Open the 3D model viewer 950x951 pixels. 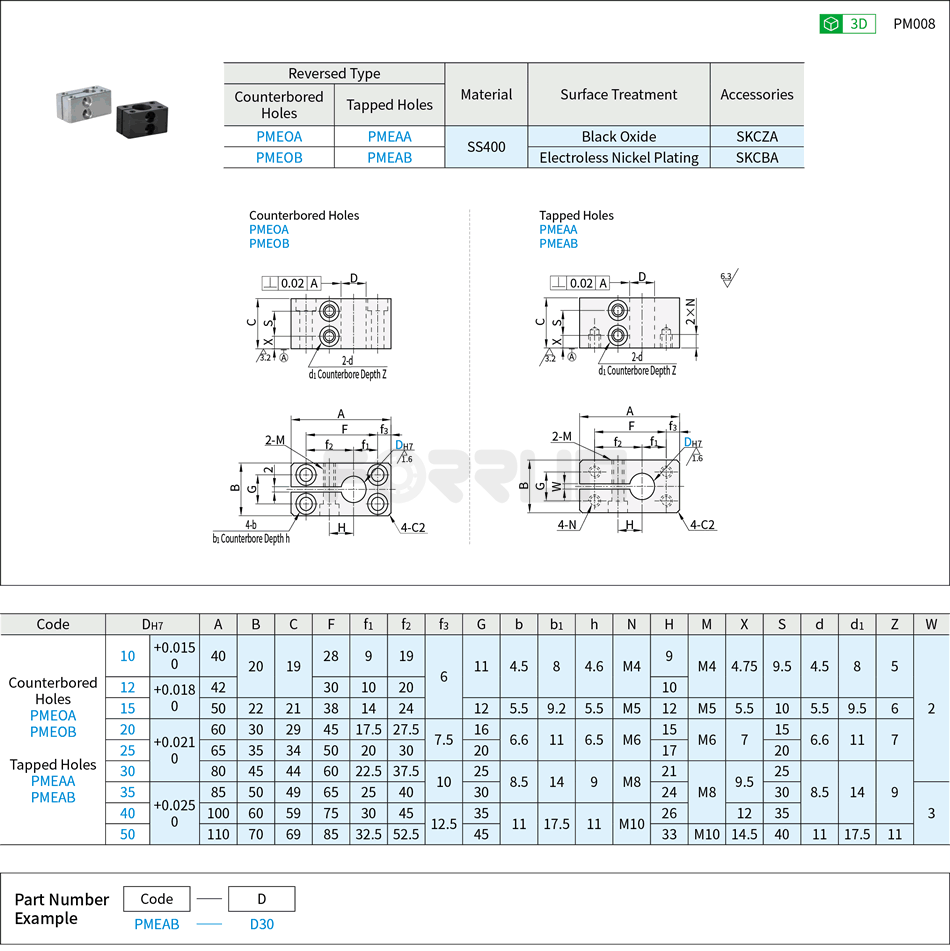[845, 22]
